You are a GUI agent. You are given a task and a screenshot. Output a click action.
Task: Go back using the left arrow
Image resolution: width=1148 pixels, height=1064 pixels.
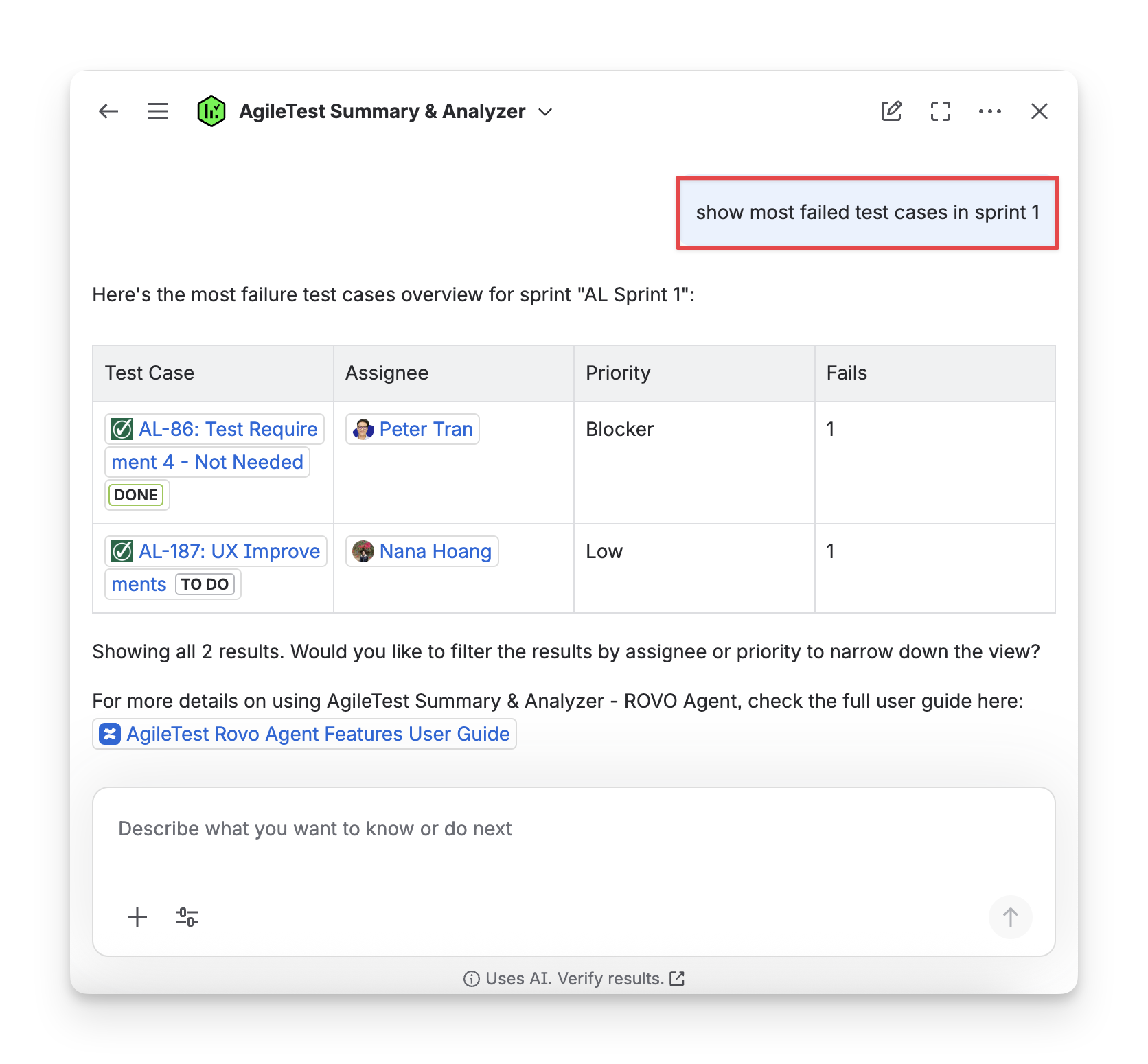coord(108,111)
